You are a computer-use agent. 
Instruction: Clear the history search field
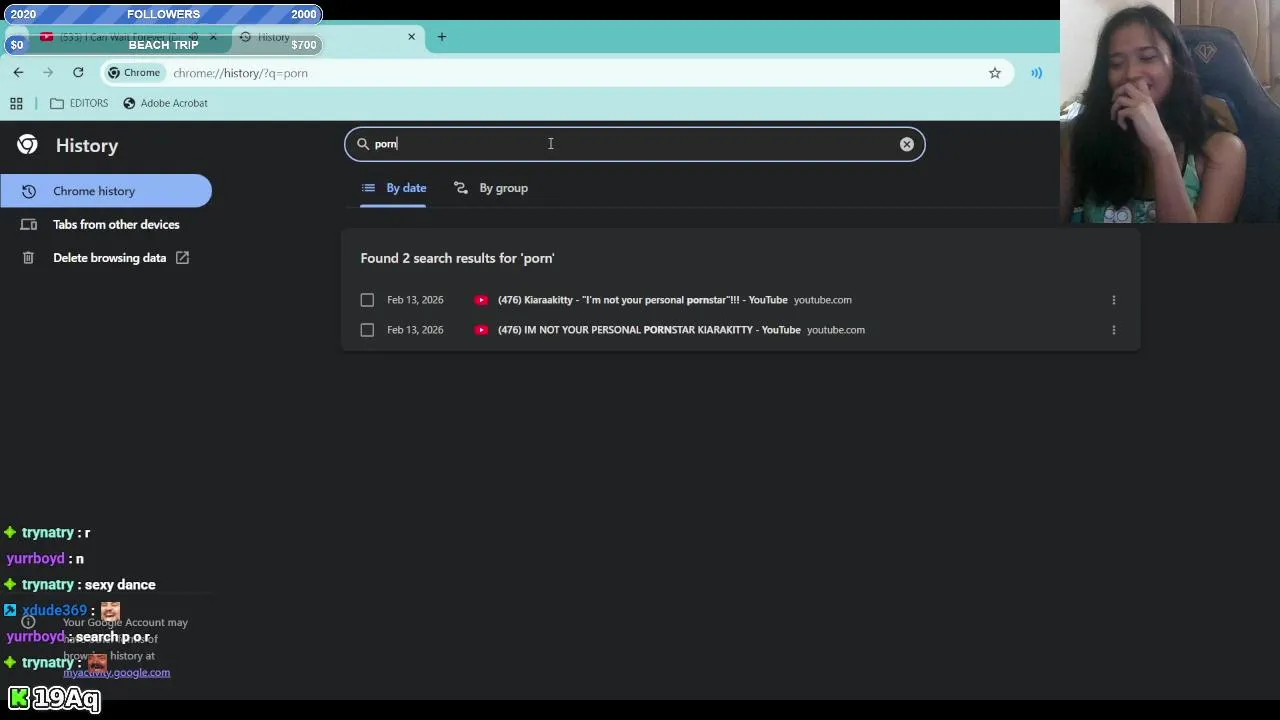tap(906, 144)
